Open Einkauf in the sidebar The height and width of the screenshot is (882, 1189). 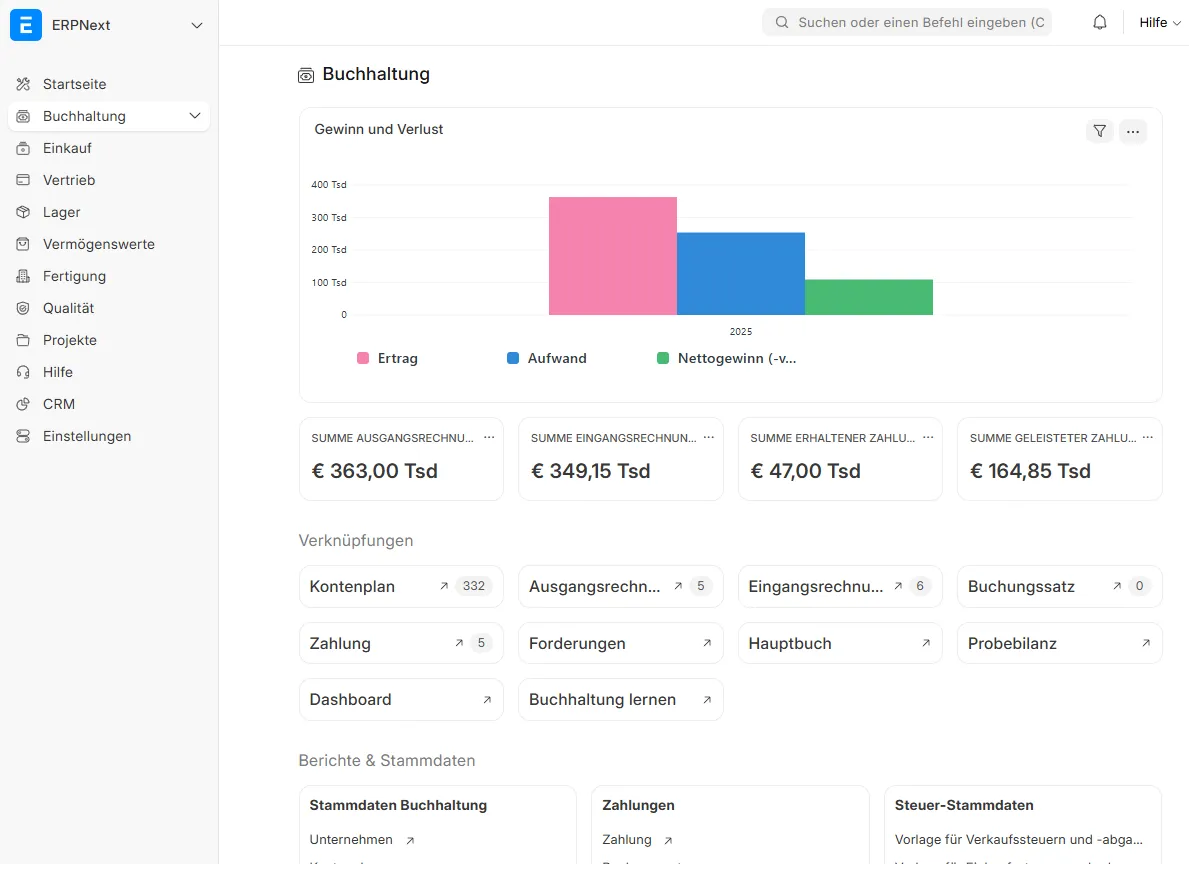click(x=67, y=148)
